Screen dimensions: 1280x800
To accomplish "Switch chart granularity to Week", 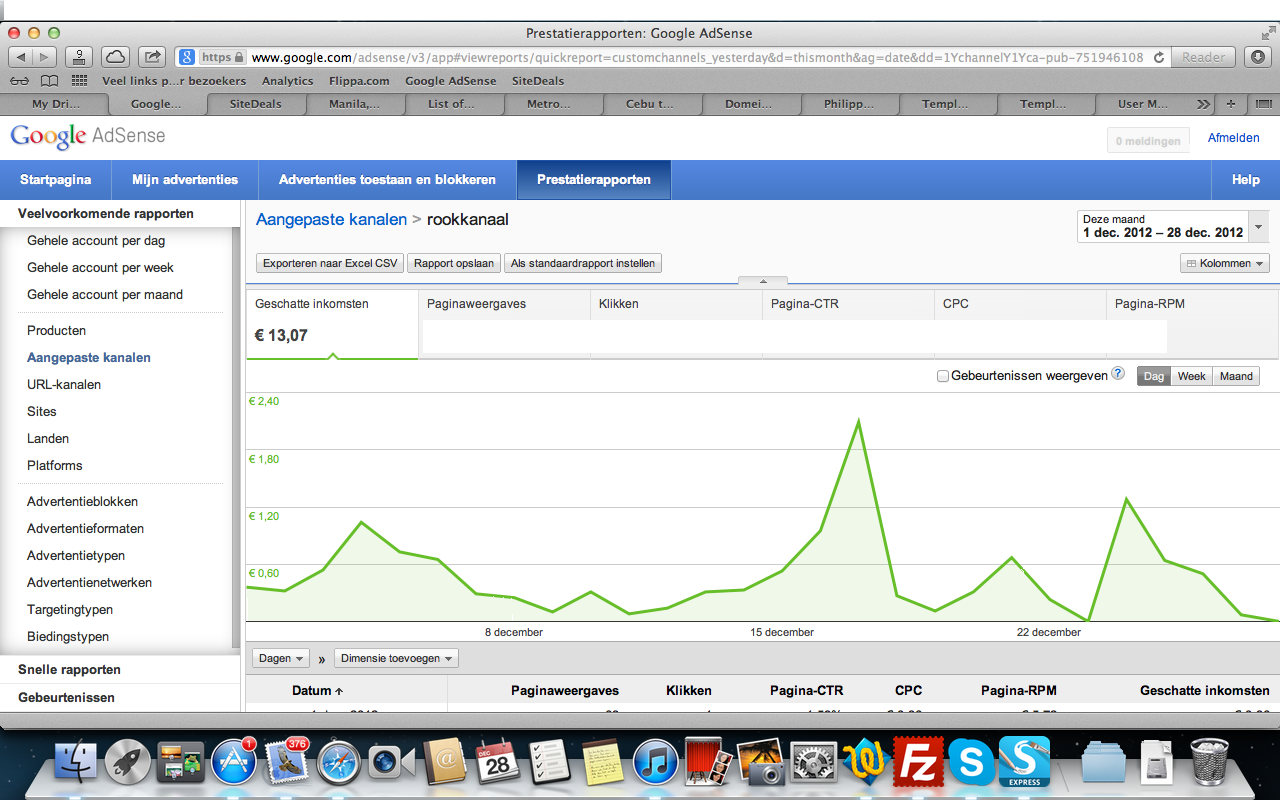I will 1191,376.
